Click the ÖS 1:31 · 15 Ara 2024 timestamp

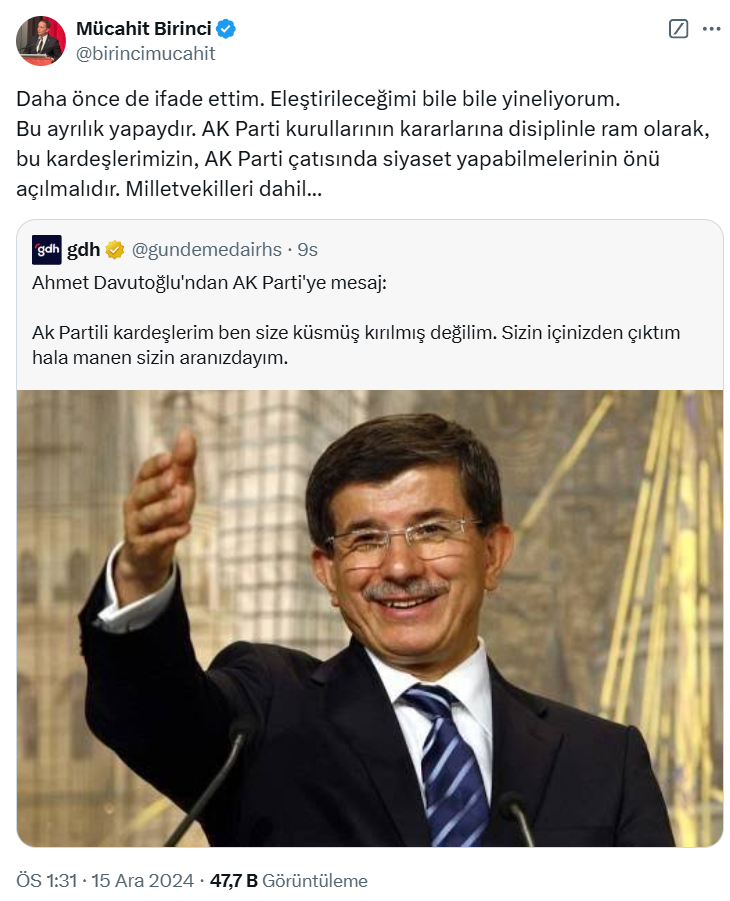[x=105, y=880]
